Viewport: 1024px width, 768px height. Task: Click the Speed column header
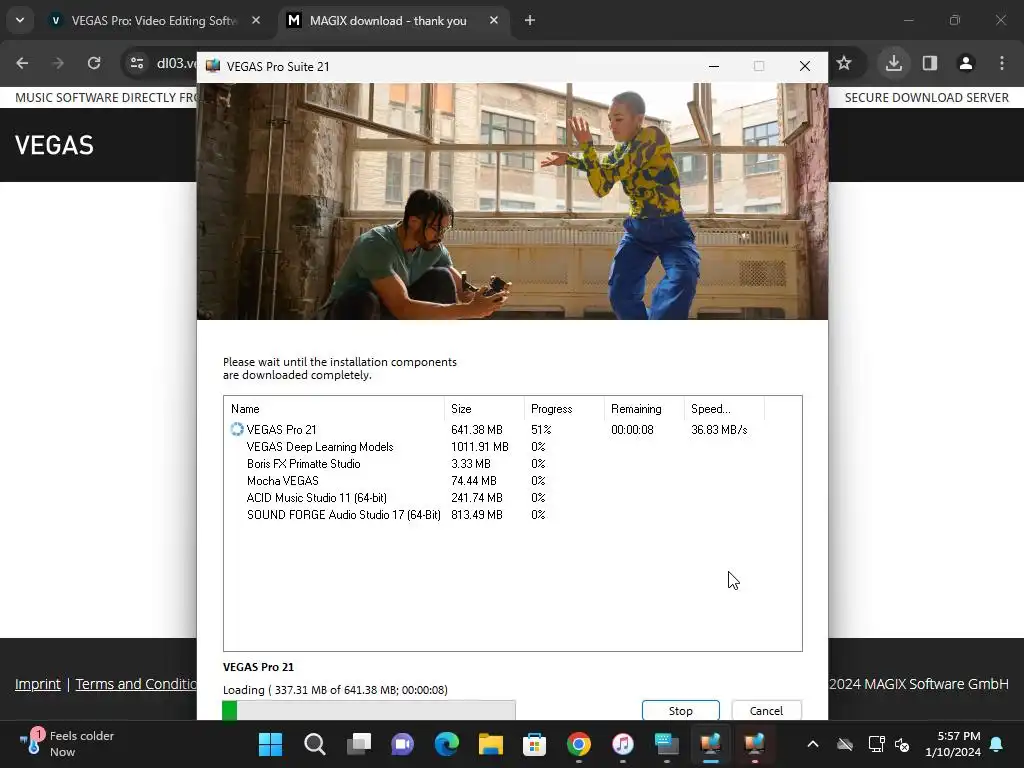click(x=724, y=409)
